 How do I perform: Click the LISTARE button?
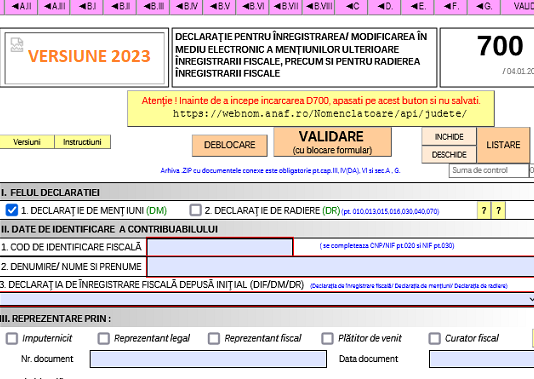point(503,145)
